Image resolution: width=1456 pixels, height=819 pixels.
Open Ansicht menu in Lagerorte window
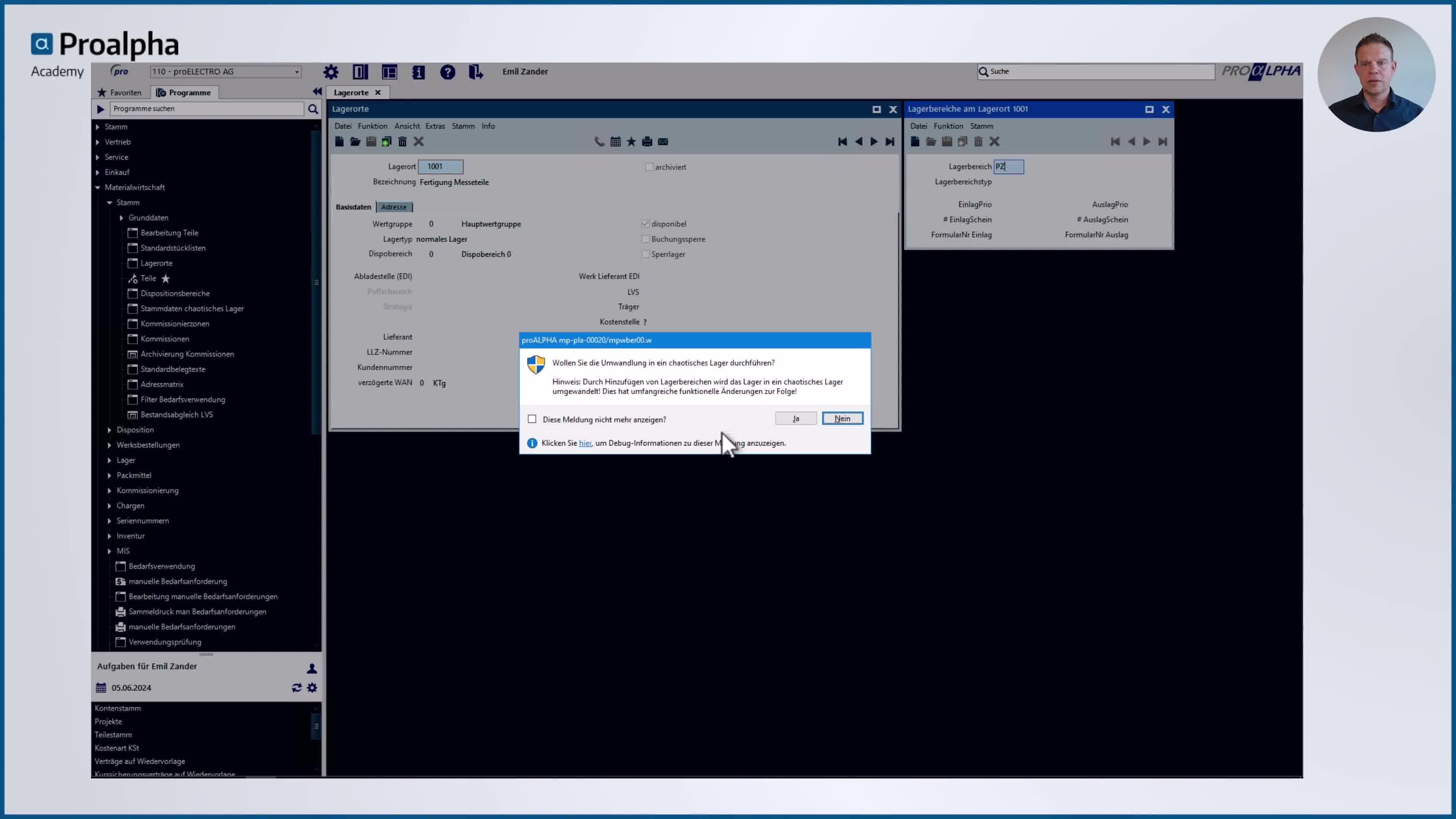(x=407, y=126)
